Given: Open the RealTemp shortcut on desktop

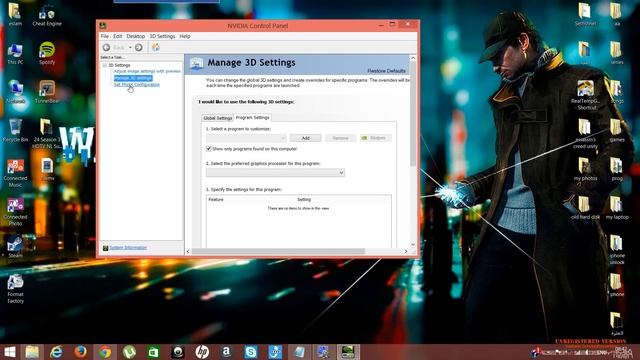Looking at the screenshot, I should coord(585,95).
